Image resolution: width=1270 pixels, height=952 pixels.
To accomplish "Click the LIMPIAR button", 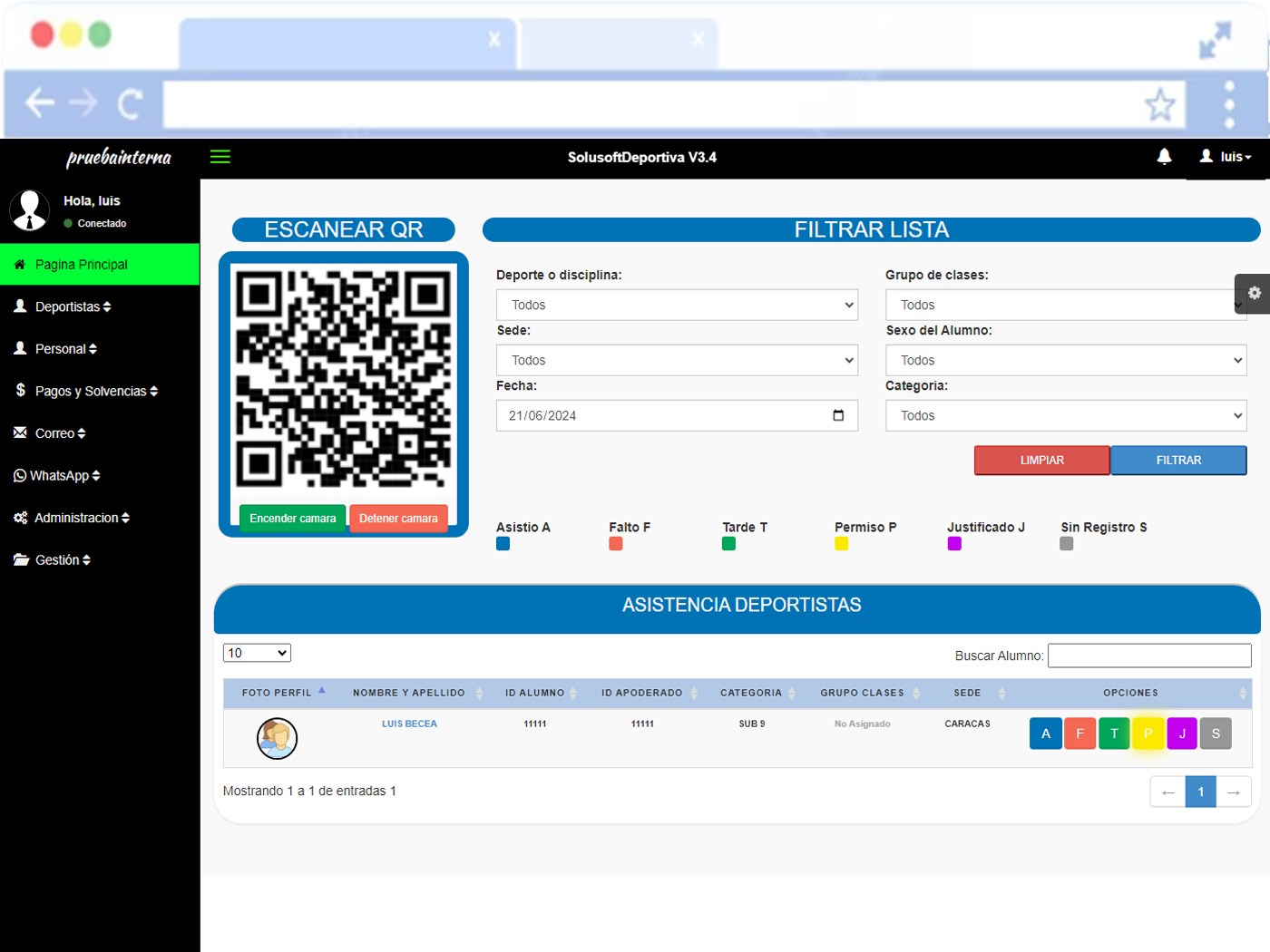I will (1042, 461).
